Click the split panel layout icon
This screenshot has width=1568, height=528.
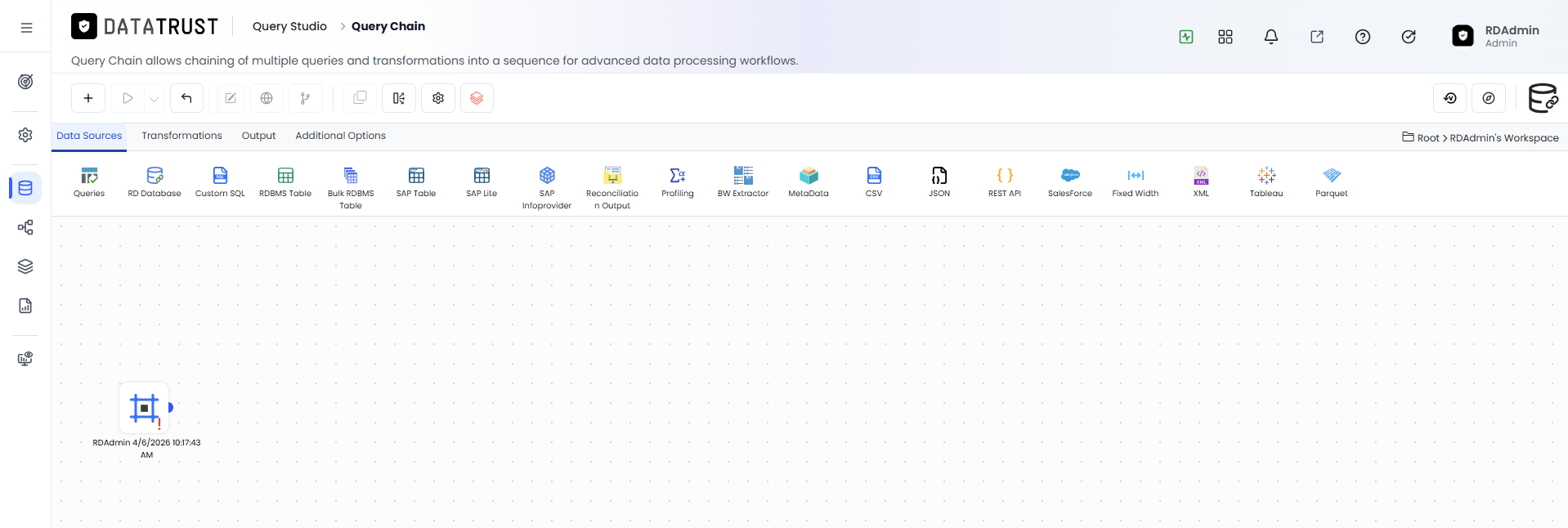[399, 98]
